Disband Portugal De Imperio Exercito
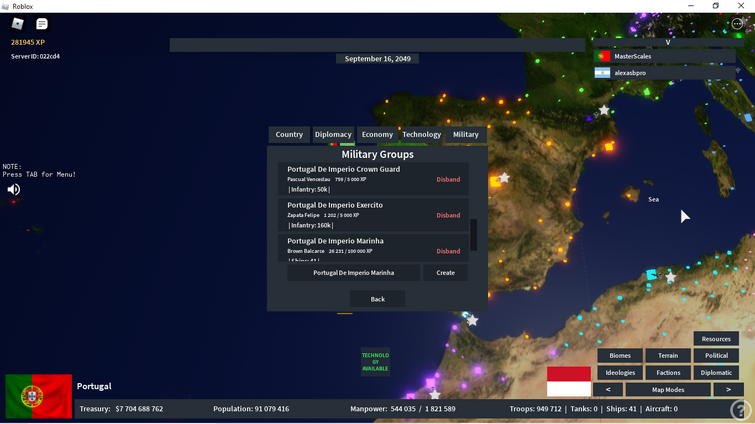 [448, 215]
